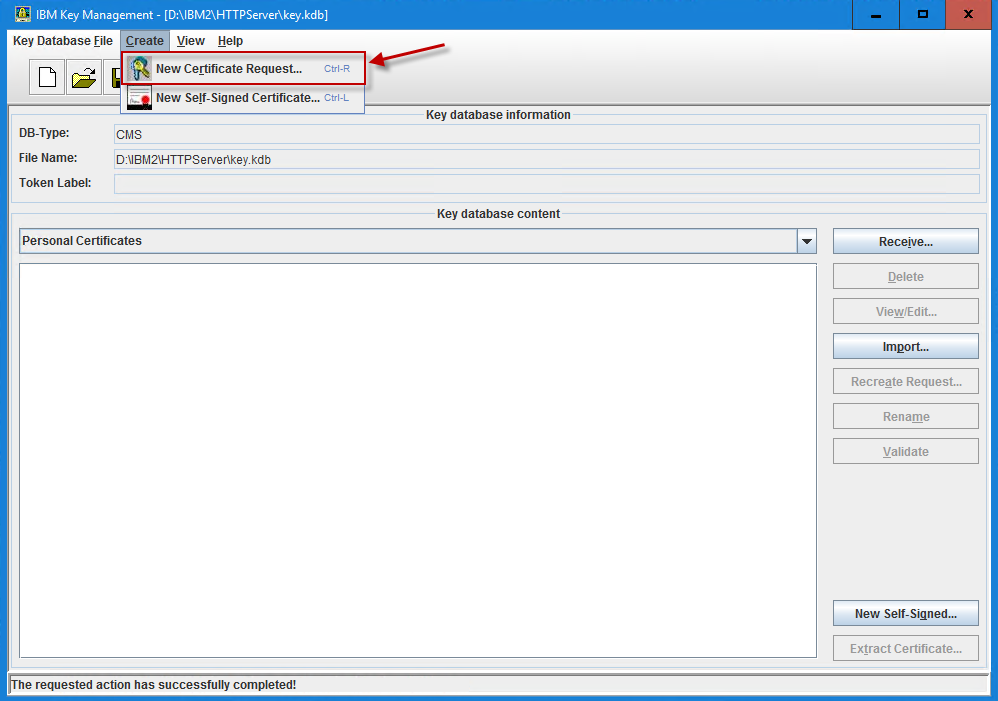
Task: Click the New Self-Signed button
Action: [x=905, y=613]
